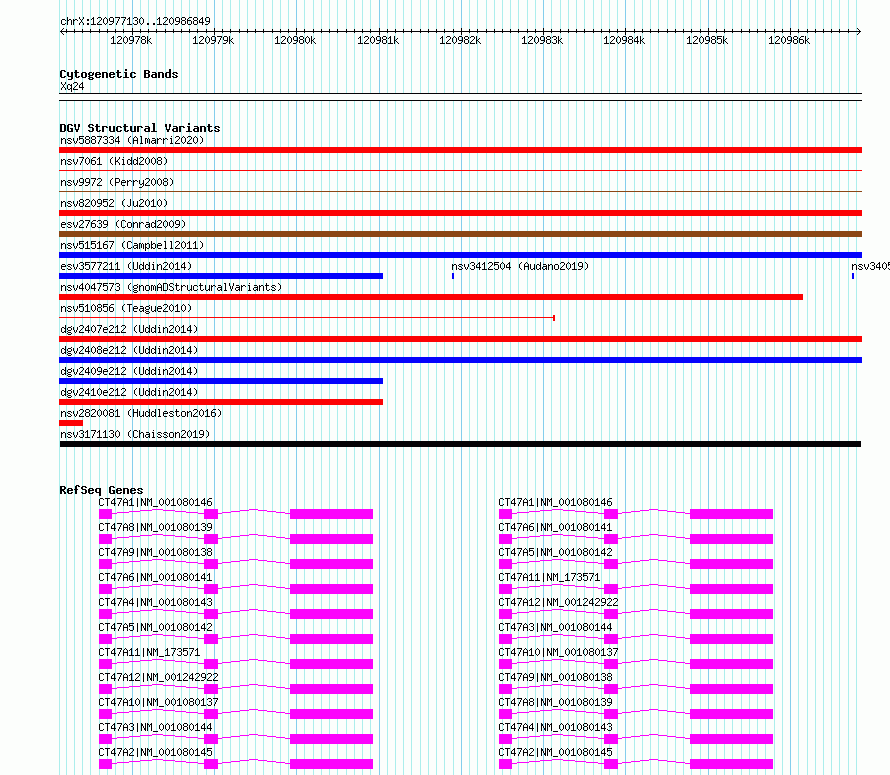Click the Cytogenetic Bands track heading
The width and height of the screenshot is (890, 775).
[x=119, y=74]
